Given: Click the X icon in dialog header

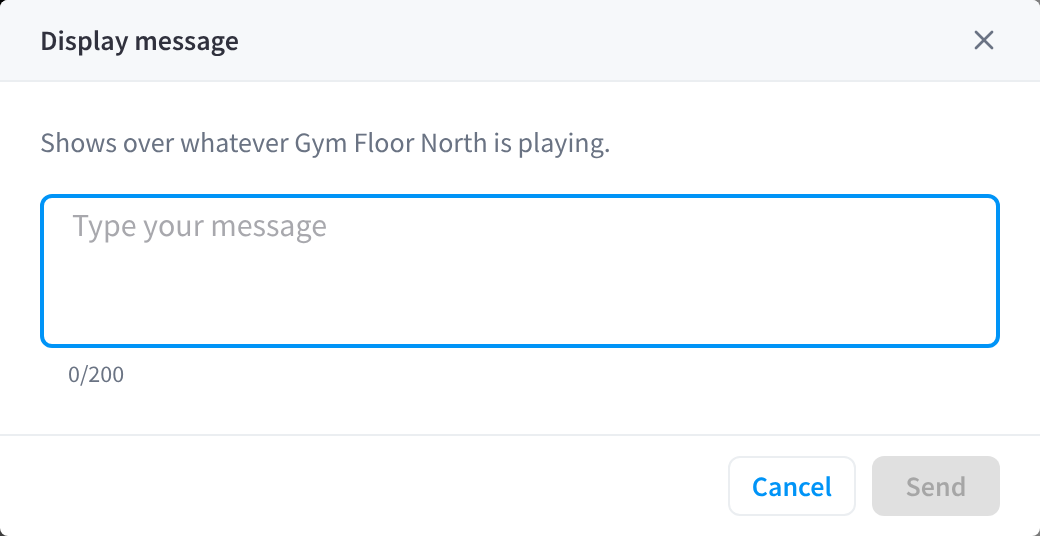Looking at the screenshot, I should coord(984,40).
